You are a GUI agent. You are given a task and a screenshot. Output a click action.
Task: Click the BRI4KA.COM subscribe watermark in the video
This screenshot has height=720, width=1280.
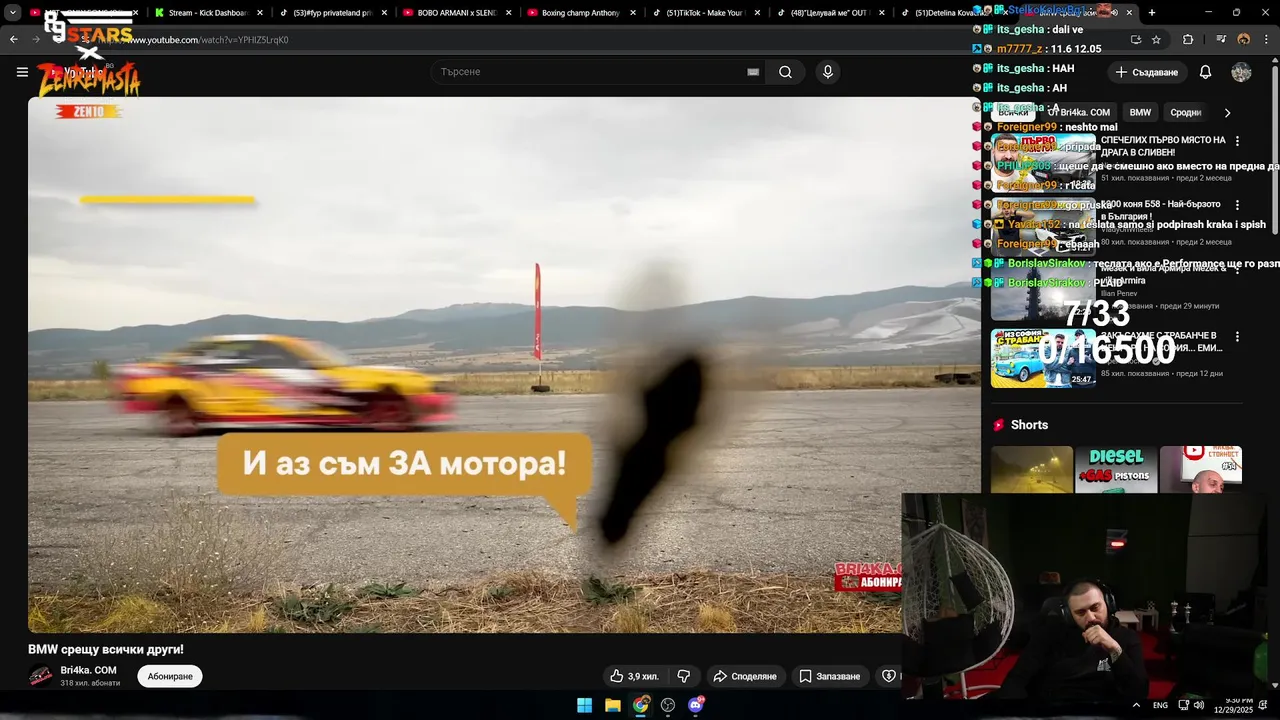click(x=868, y=575)
